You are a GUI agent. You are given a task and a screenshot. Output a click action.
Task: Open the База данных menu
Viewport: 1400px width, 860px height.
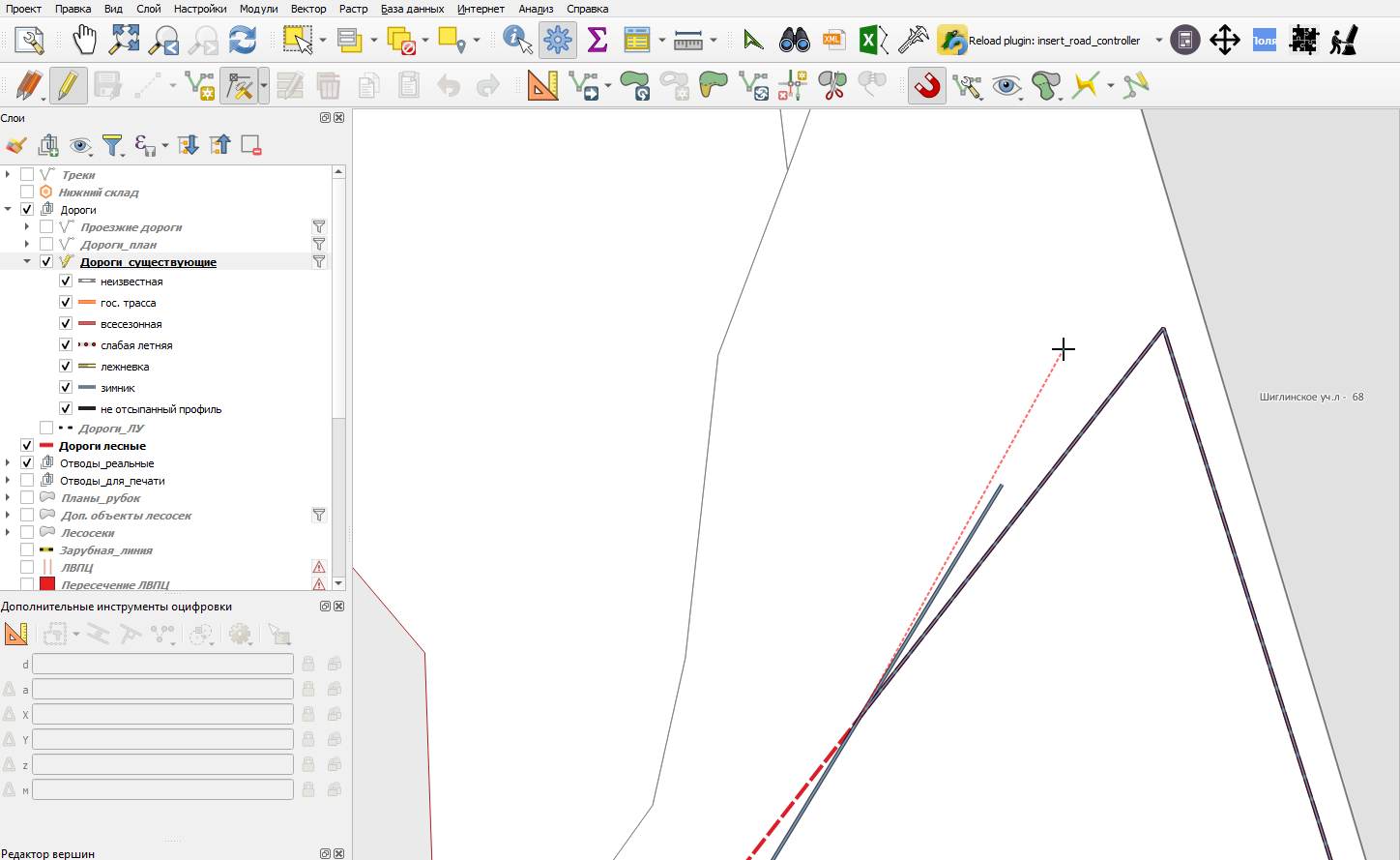point(413,9)
